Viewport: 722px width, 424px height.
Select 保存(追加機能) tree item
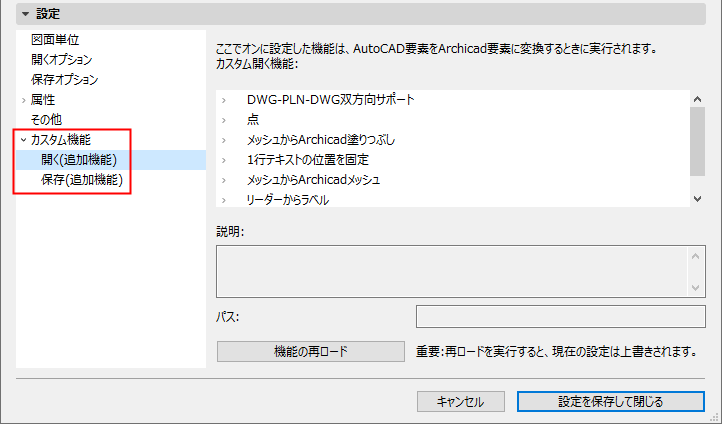point(82,180)
